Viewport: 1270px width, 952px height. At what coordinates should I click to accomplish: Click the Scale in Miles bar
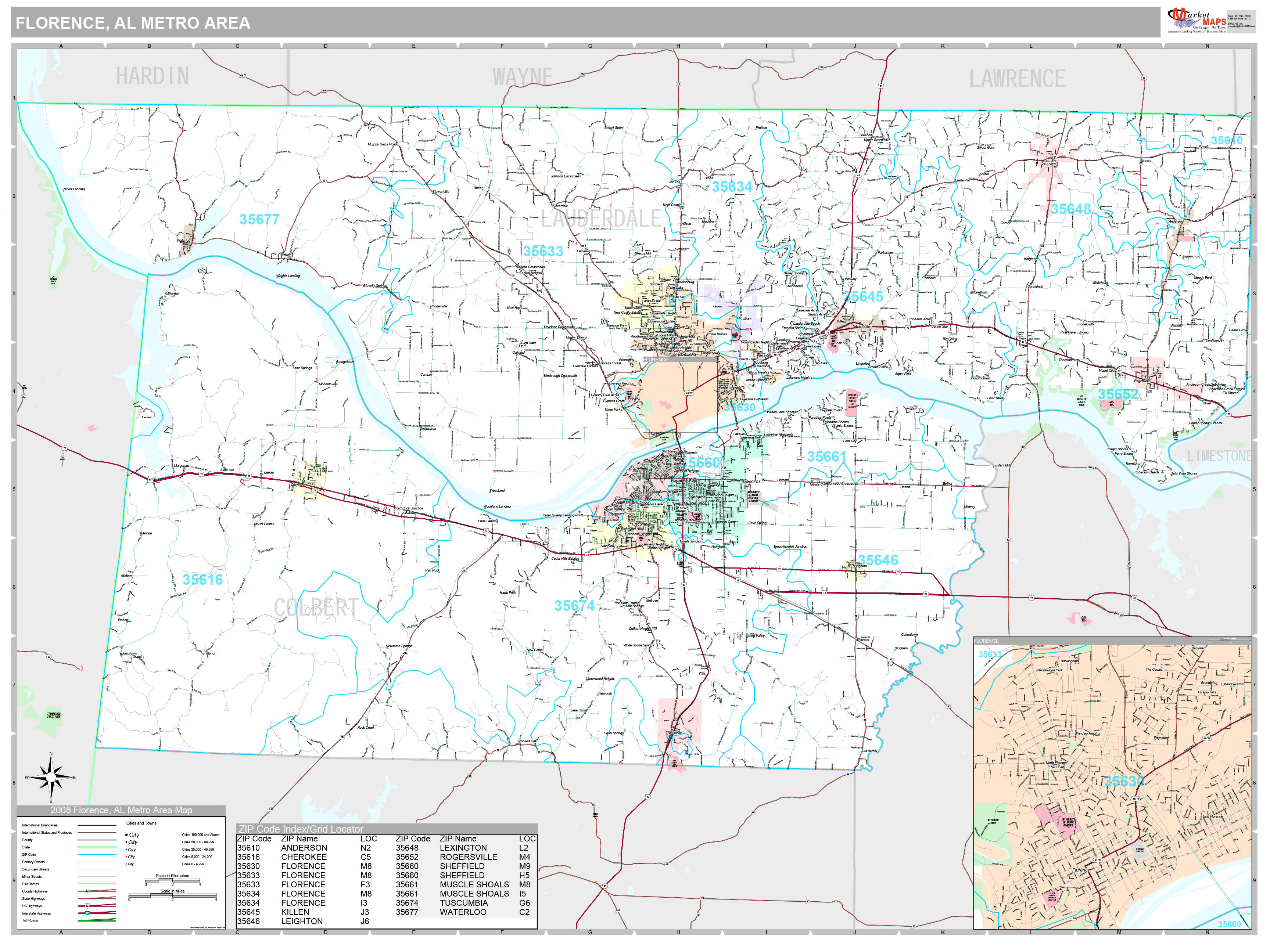(172, 896)
